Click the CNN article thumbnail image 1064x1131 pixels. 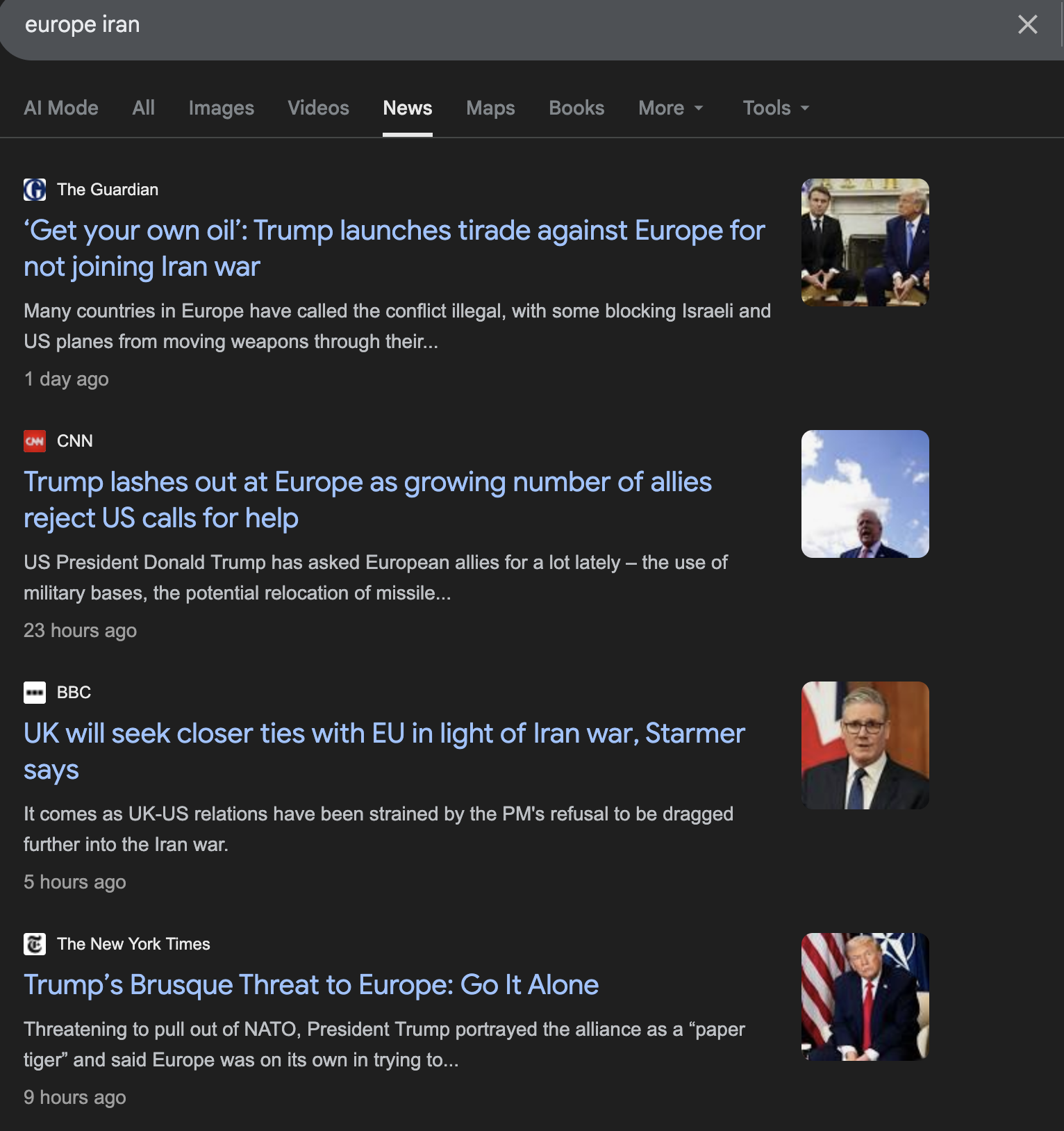865,494
